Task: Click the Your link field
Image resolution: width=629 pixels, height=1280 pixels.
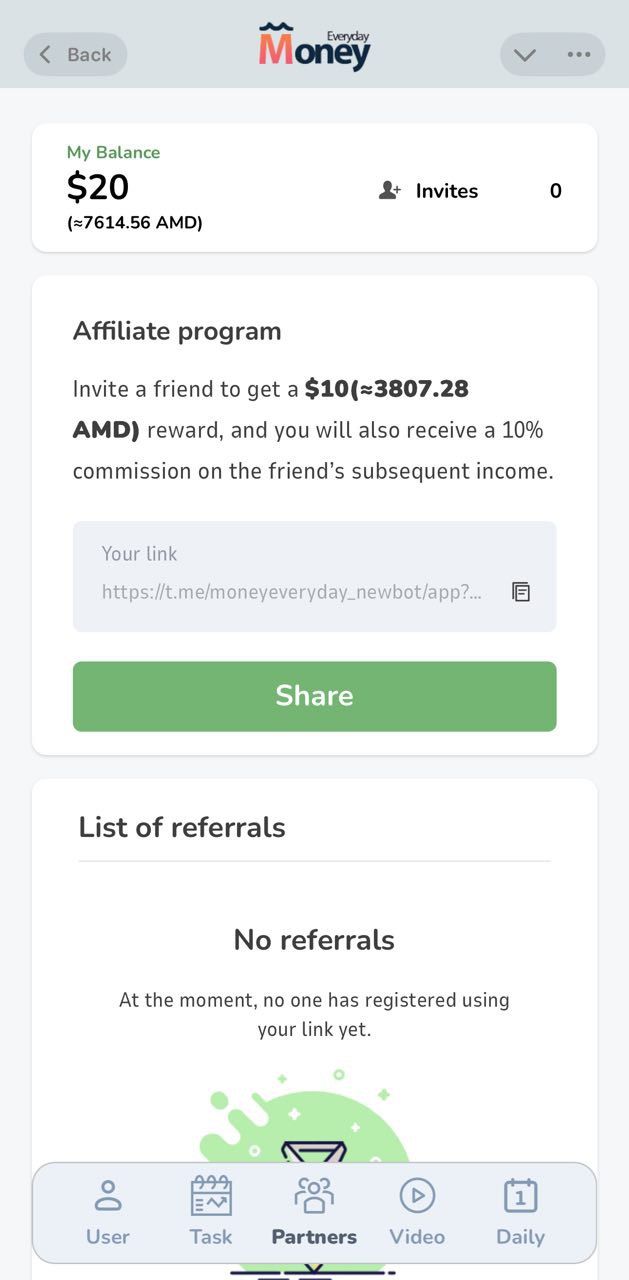Action: (290, 576)
